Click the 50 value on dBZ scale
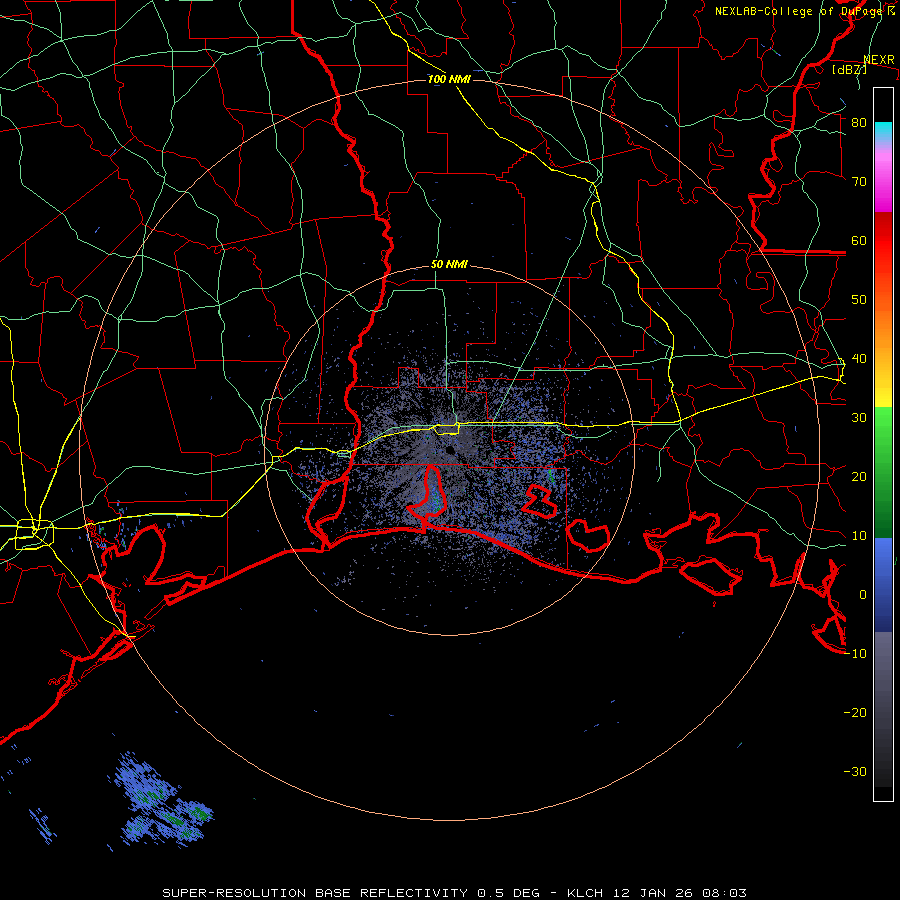Viewport: 900px width, 900px height. pos(859,300)
